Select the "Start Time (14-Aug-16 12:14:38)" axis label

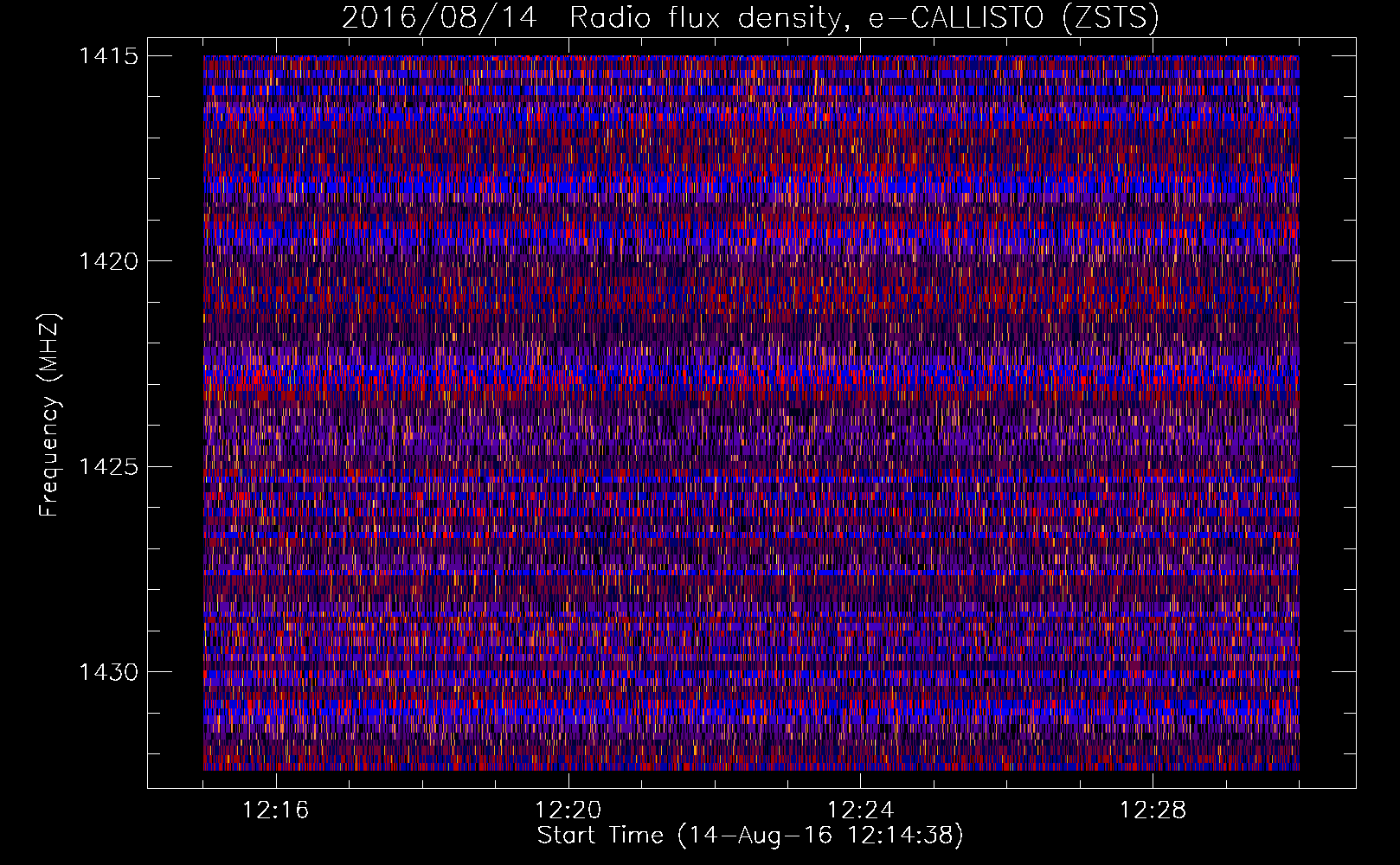point(750,836)
